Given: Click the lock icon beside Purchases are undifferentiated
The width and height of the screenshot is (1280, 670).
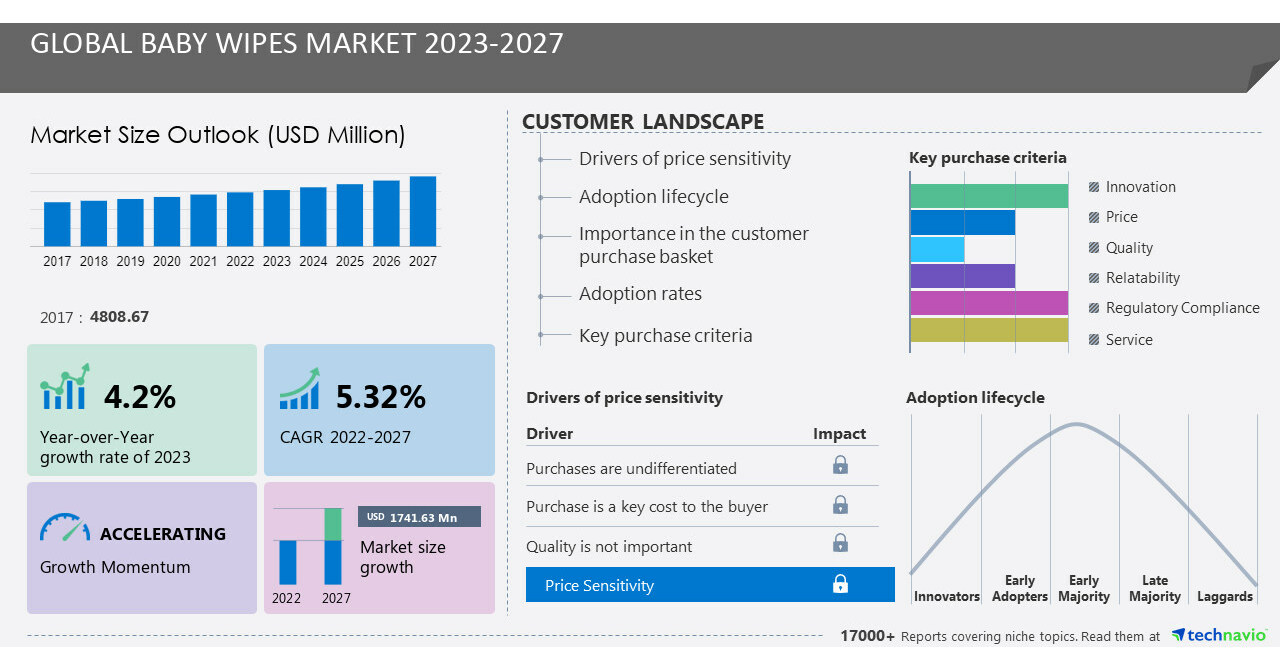Looking at the screenshot, I should pyautogui.click(x=840, y=465).
